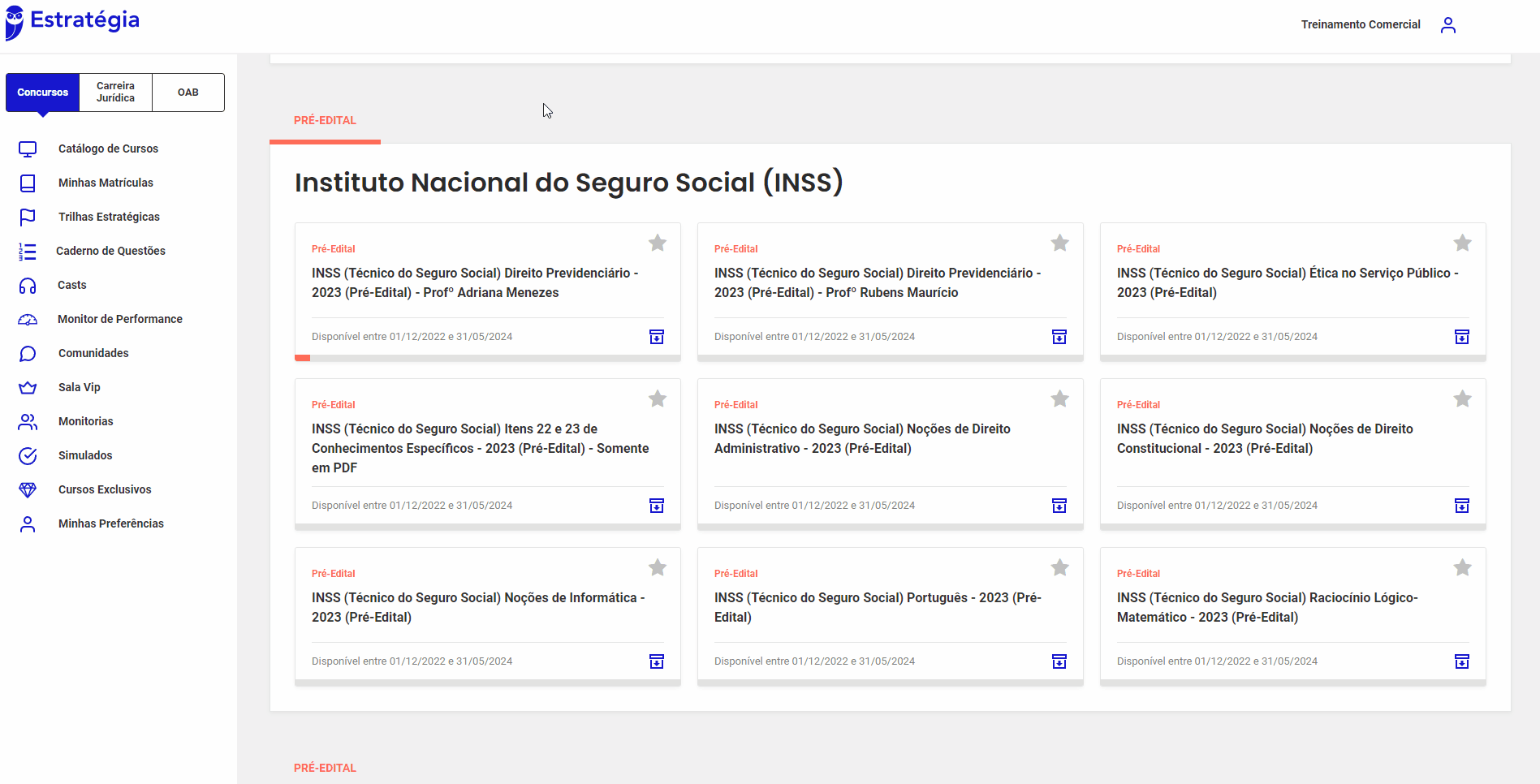Viewport: 1540px width, 784px height.
Task: Open Direito Previdenciário Prof° Adriana Menezes course
Action: [x=475, y=282]
